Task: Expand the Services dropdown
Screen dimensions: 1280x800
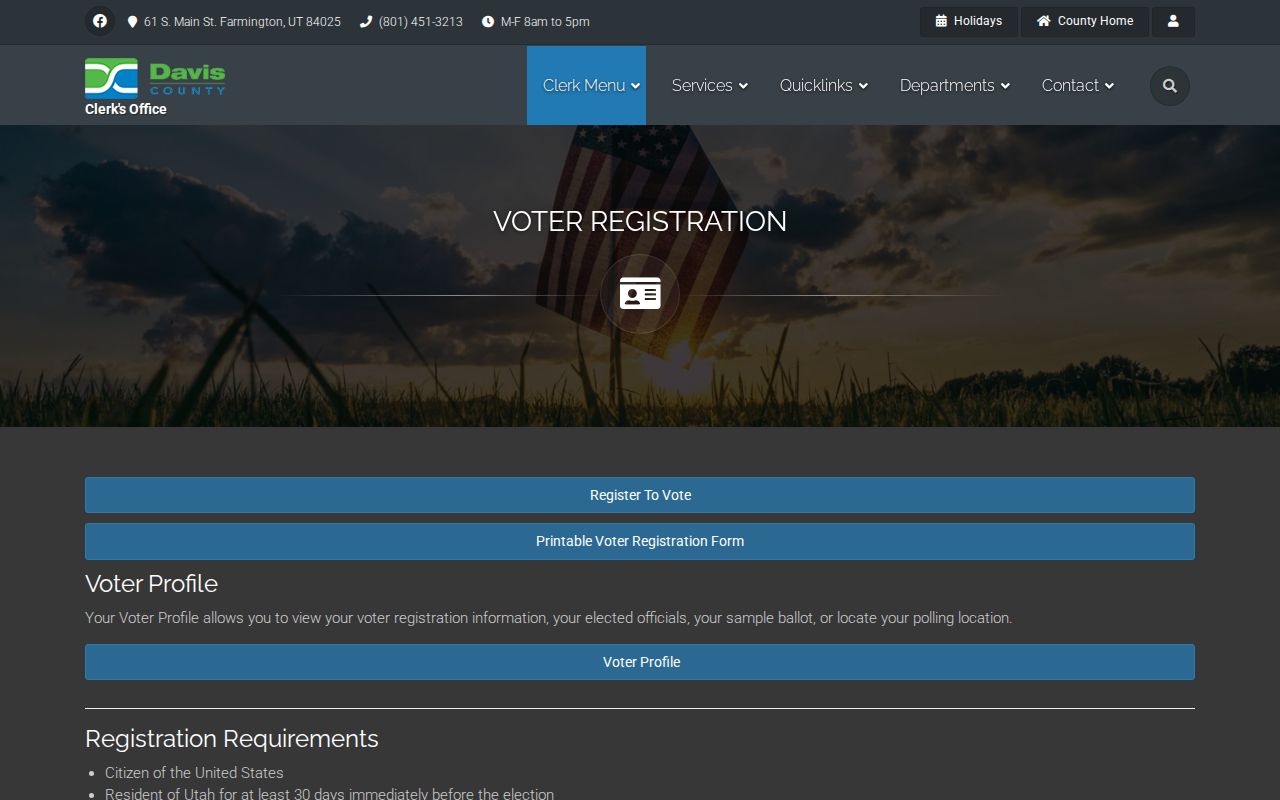Action: 710,86
